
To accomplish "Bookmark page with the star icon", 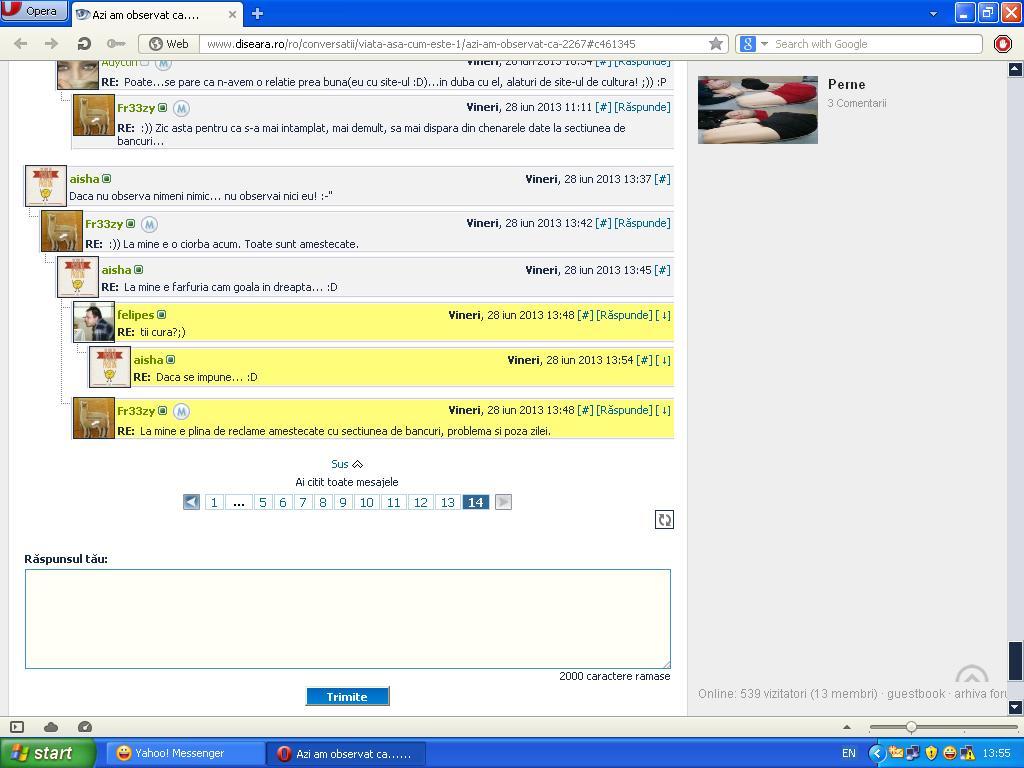I will [x=716, y=44].
